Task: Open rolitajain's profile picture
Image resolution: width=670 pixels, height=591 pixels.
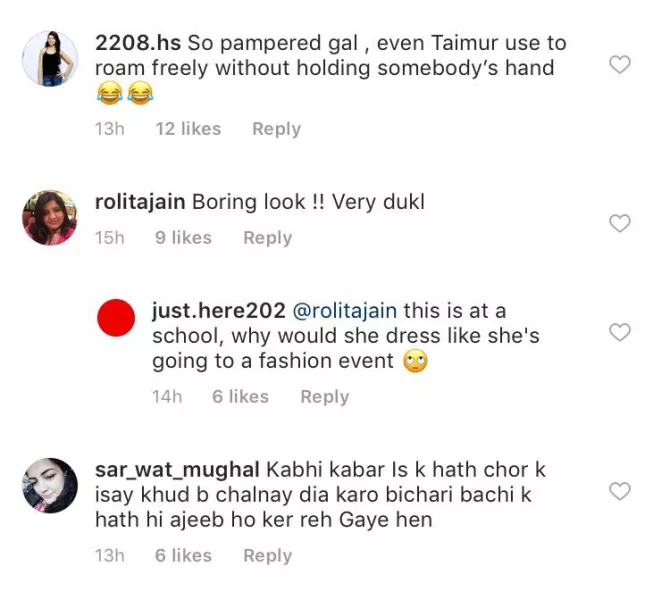Action: click(x=50, y=215)
